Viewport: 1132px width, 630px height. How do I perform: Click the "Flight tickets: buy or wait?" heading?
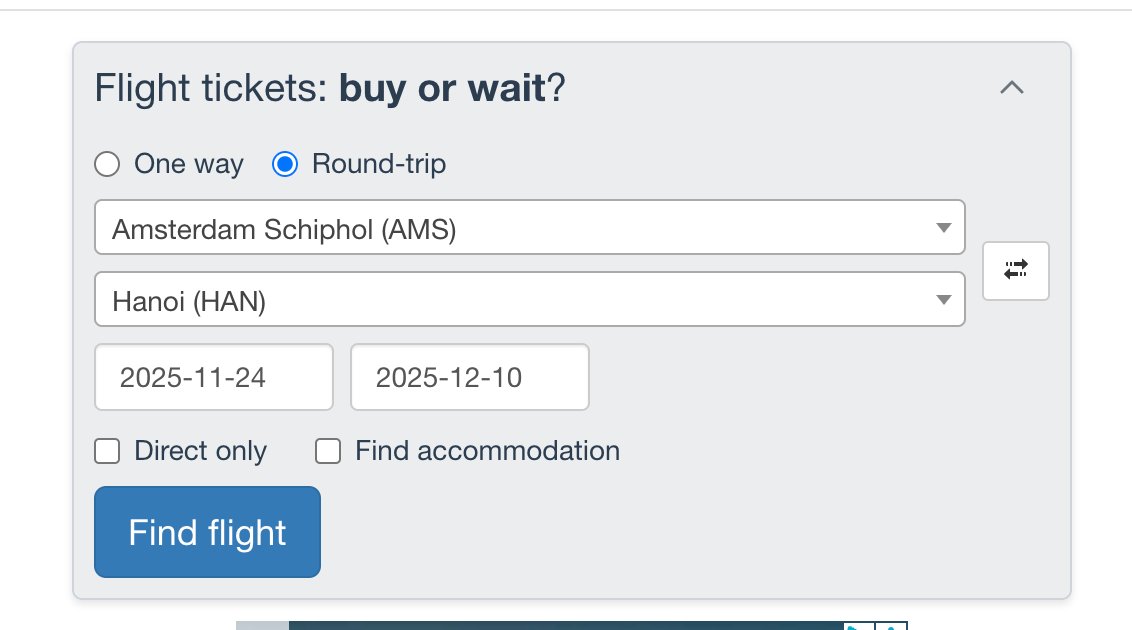click(330, 88)
